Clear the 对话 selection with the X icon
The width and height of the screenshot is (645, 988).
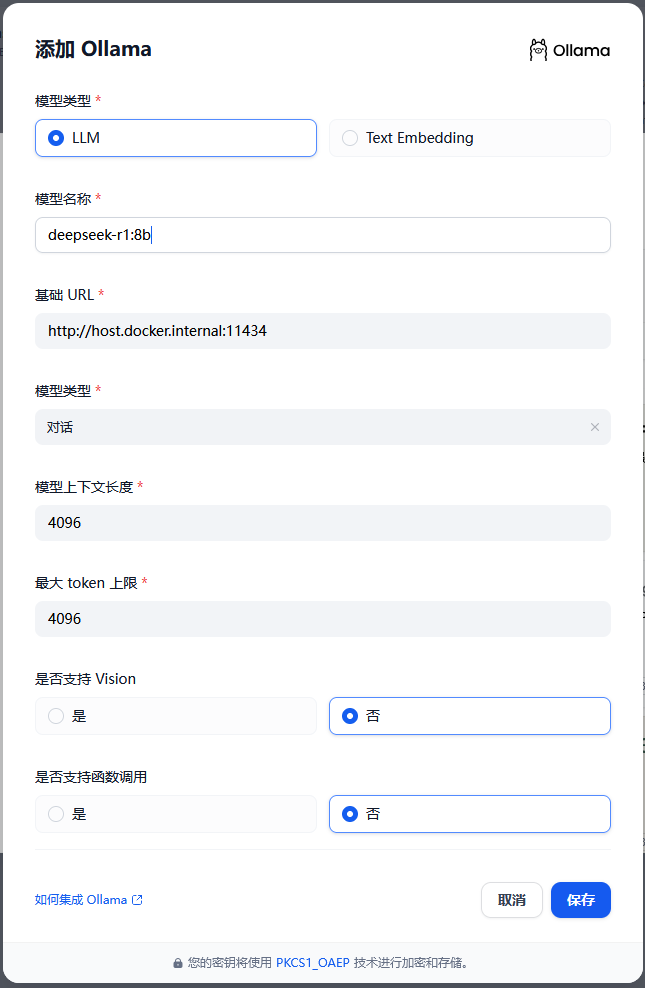pyautogui.click(x=595, y=427)
